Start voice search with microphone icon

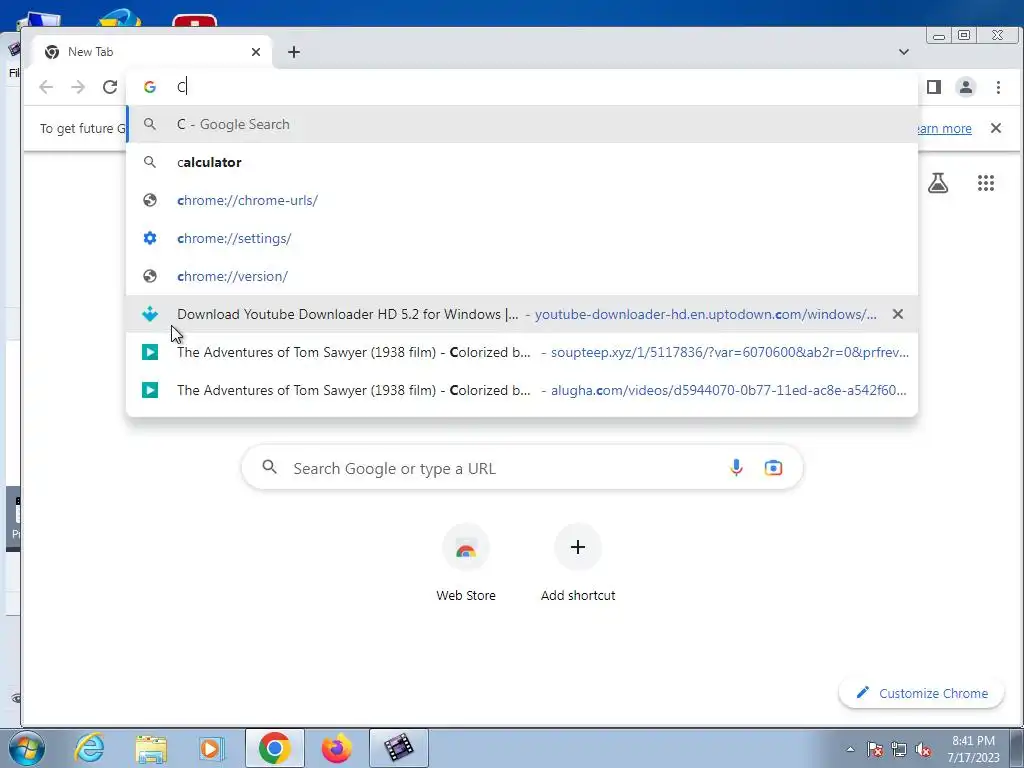pos(736,468)
